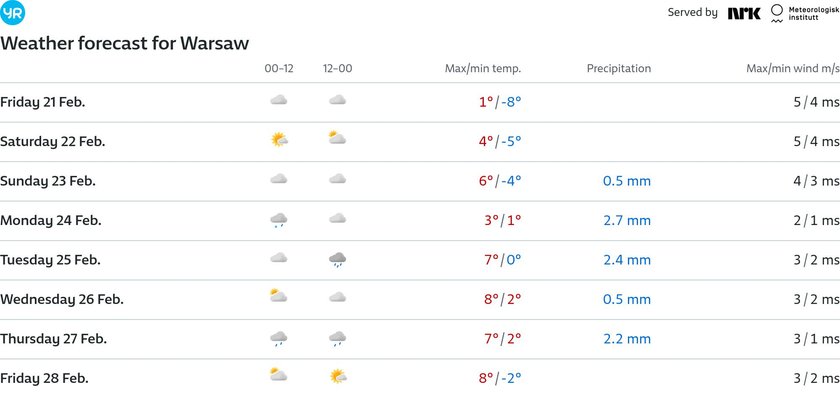Click the 00–12 time column header
Screen dimensions: 840x398
click(x=279, y=69)
